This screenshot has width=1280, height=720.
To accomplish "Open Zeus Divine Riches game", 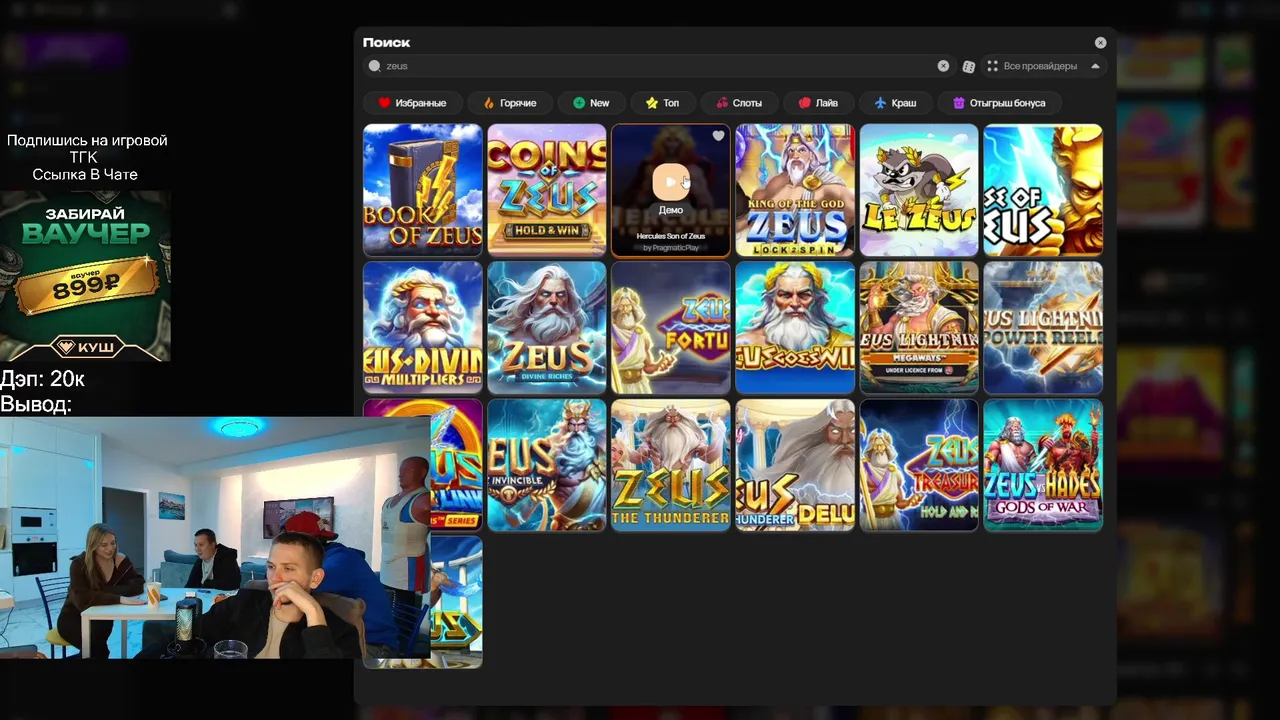I will (x=547, y=328).
